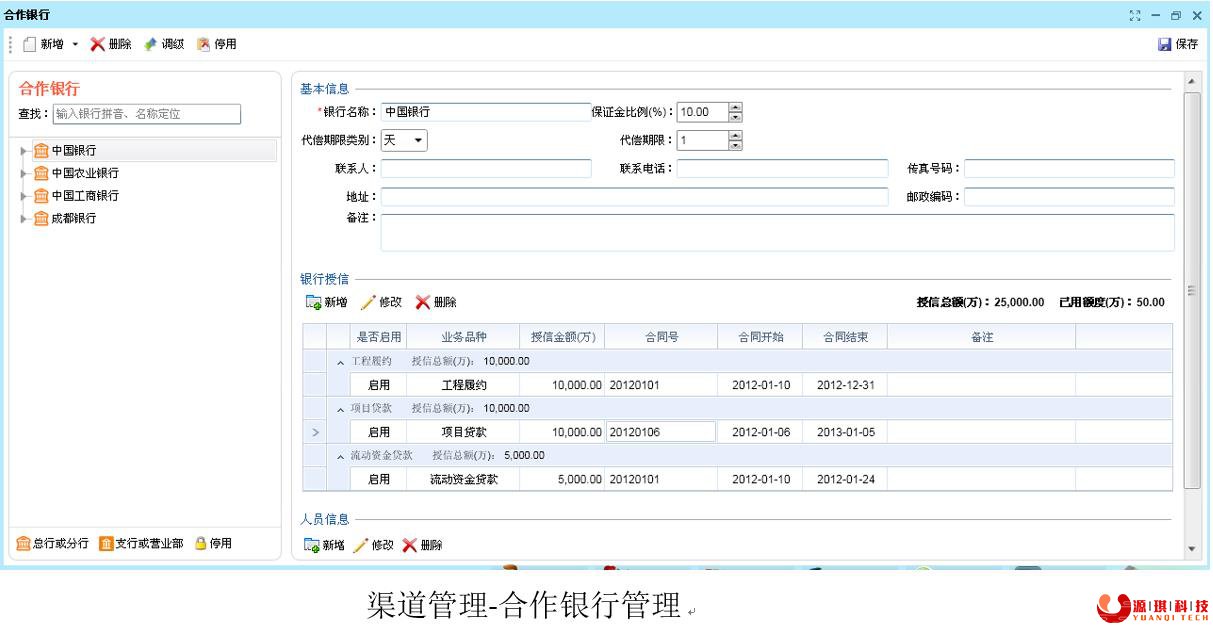Click the 合同号 column header
The width and height of the screenshot is (1213, 631).
click(661, 338)
